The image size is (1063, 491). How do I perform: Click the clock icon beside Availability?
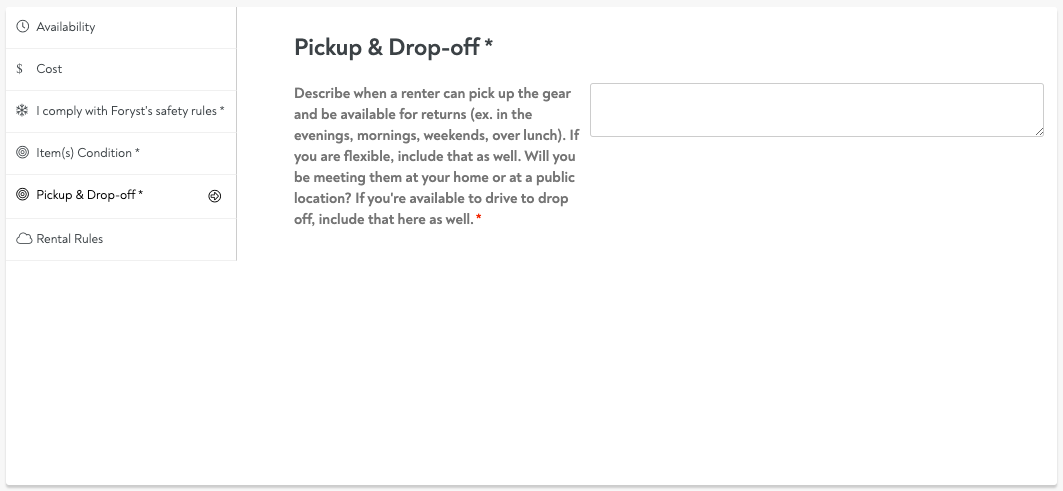23,27
